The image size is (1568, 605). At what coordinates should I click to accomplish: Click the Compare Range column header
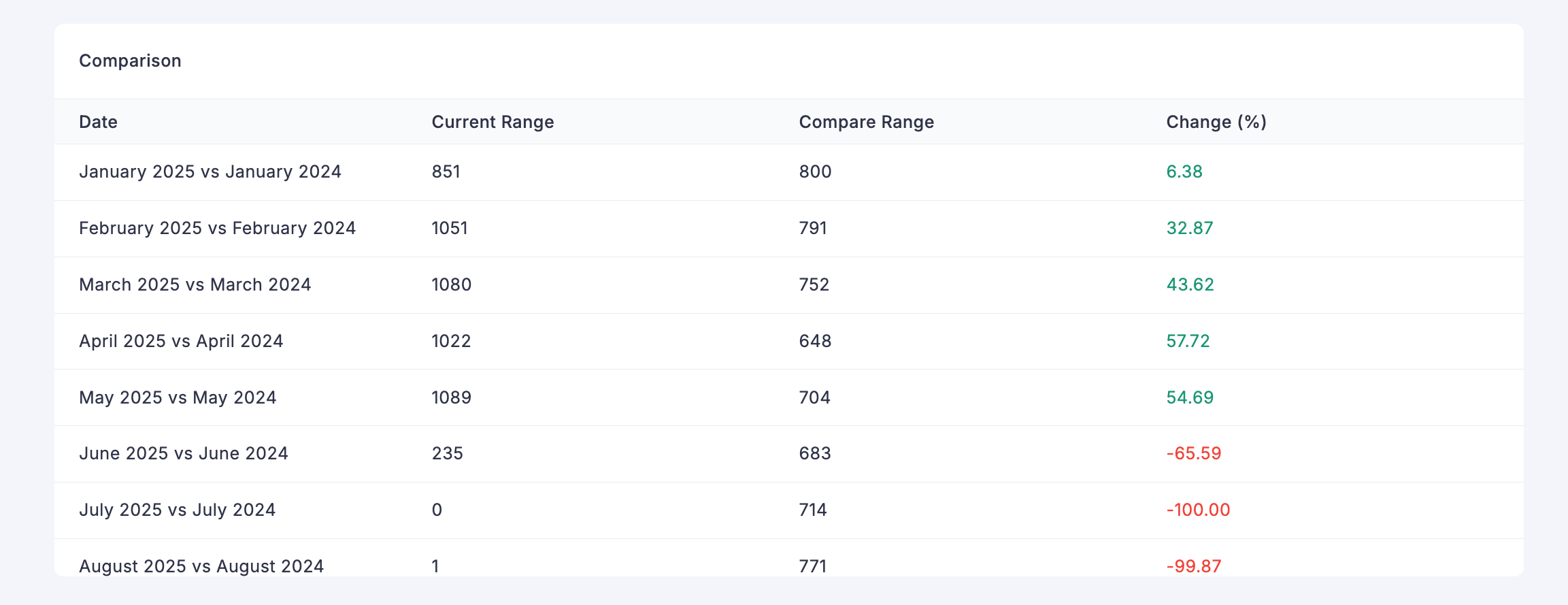pos(866,122)
